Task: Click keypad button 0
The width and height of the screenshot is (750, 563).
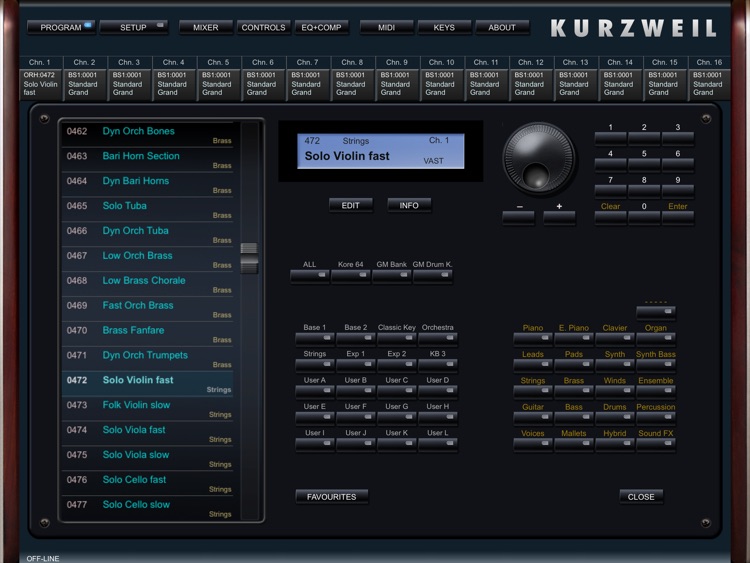Action: [x=644, y=217]
